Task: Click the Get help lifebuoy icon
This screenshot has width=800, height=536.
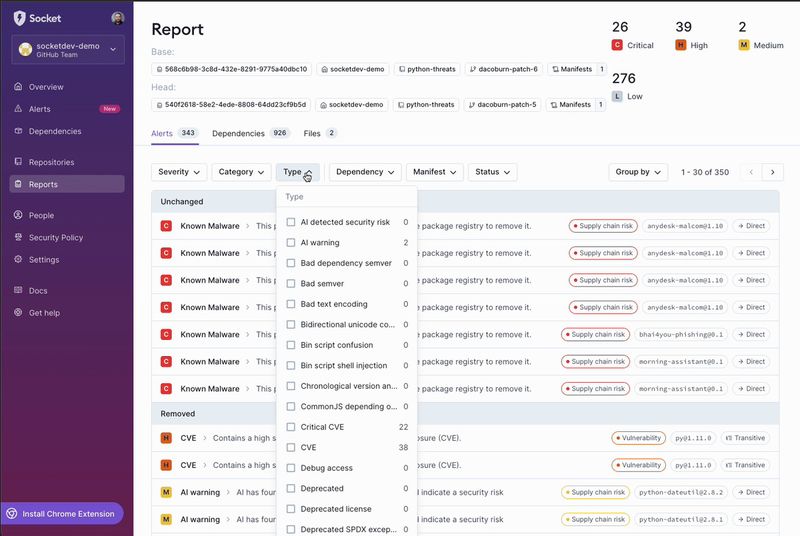Action: [x=18, y=312]
